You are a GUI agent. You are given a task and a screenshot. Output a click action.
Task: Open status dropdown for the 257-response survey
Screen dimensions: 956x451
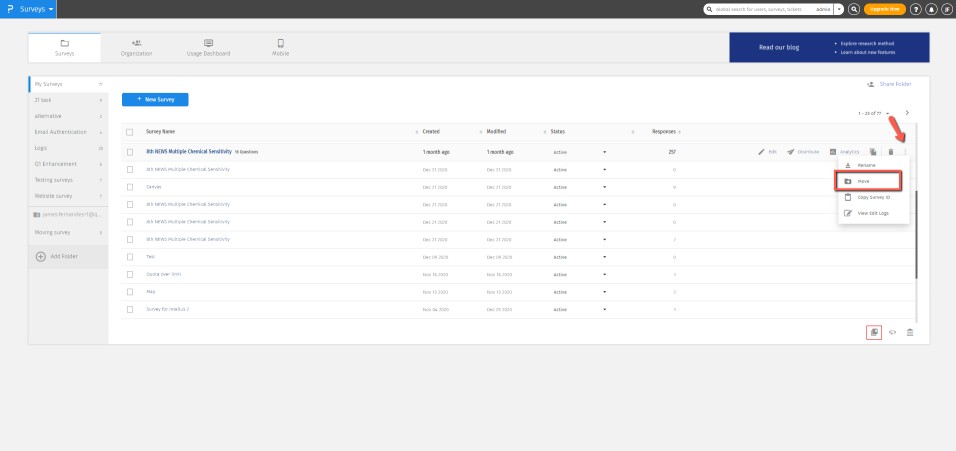(x=604, y=152)
